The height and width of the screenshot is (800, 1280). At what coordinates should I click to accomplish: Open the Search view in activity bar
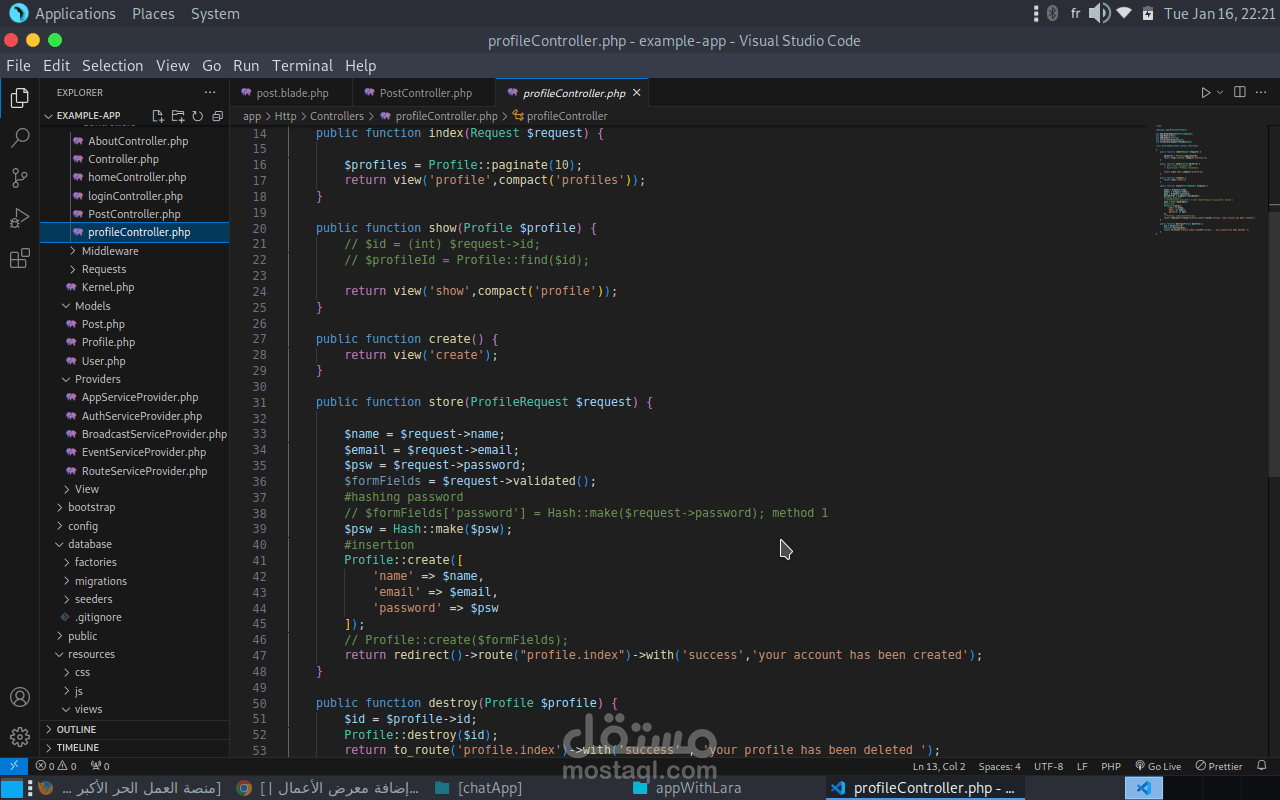click(x=19, y=138)
